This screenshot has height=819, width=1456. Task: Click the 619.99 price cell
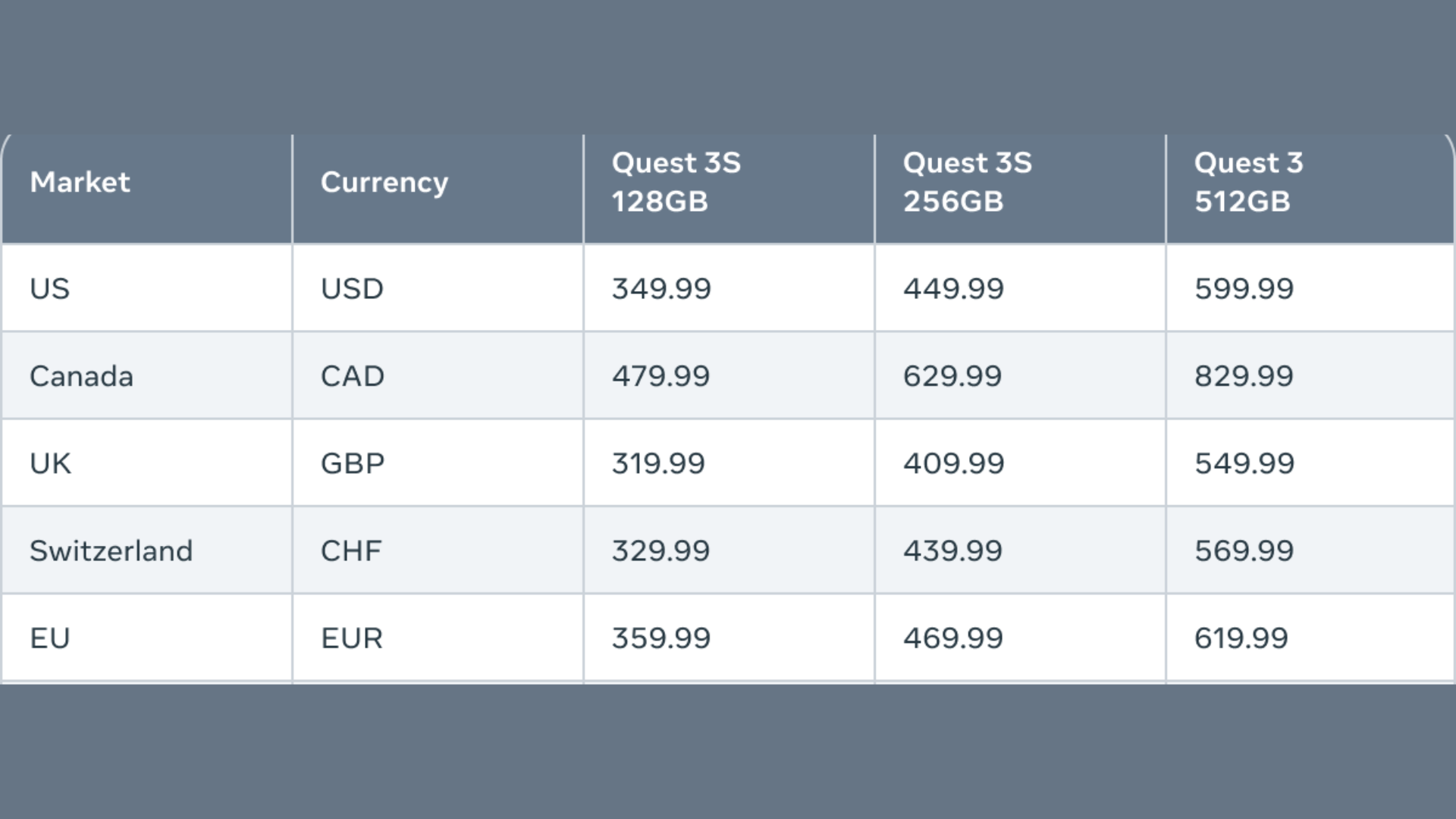click(x=1241, y=638)
